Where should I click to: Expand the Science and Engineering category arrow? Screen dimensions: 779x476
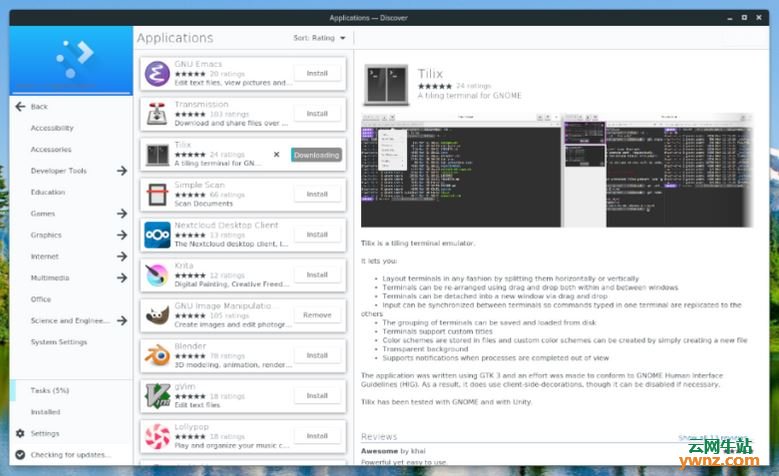(x=122, y=320)
